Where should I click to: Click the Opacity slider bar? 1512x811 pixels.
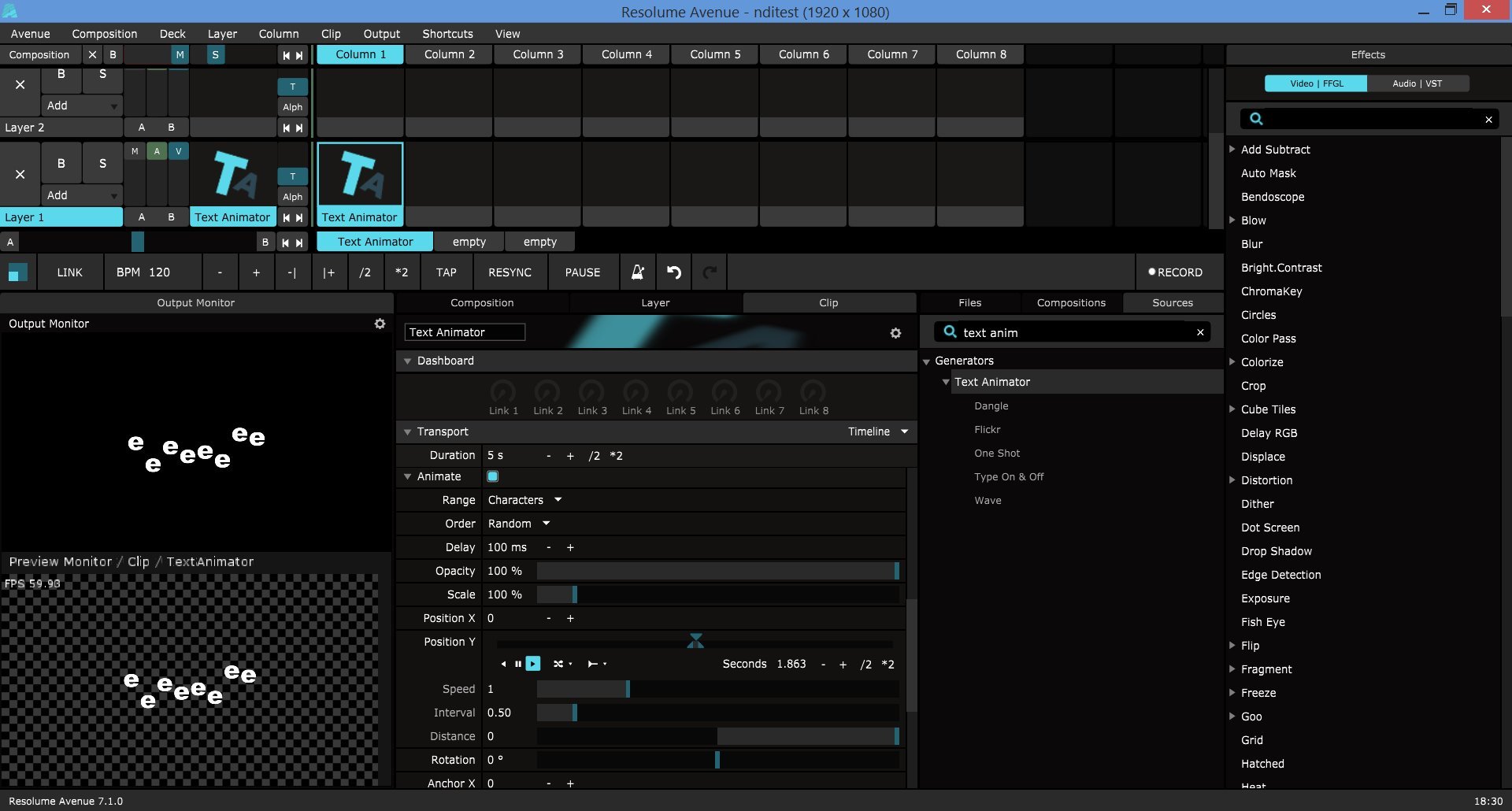click(717, 571)
